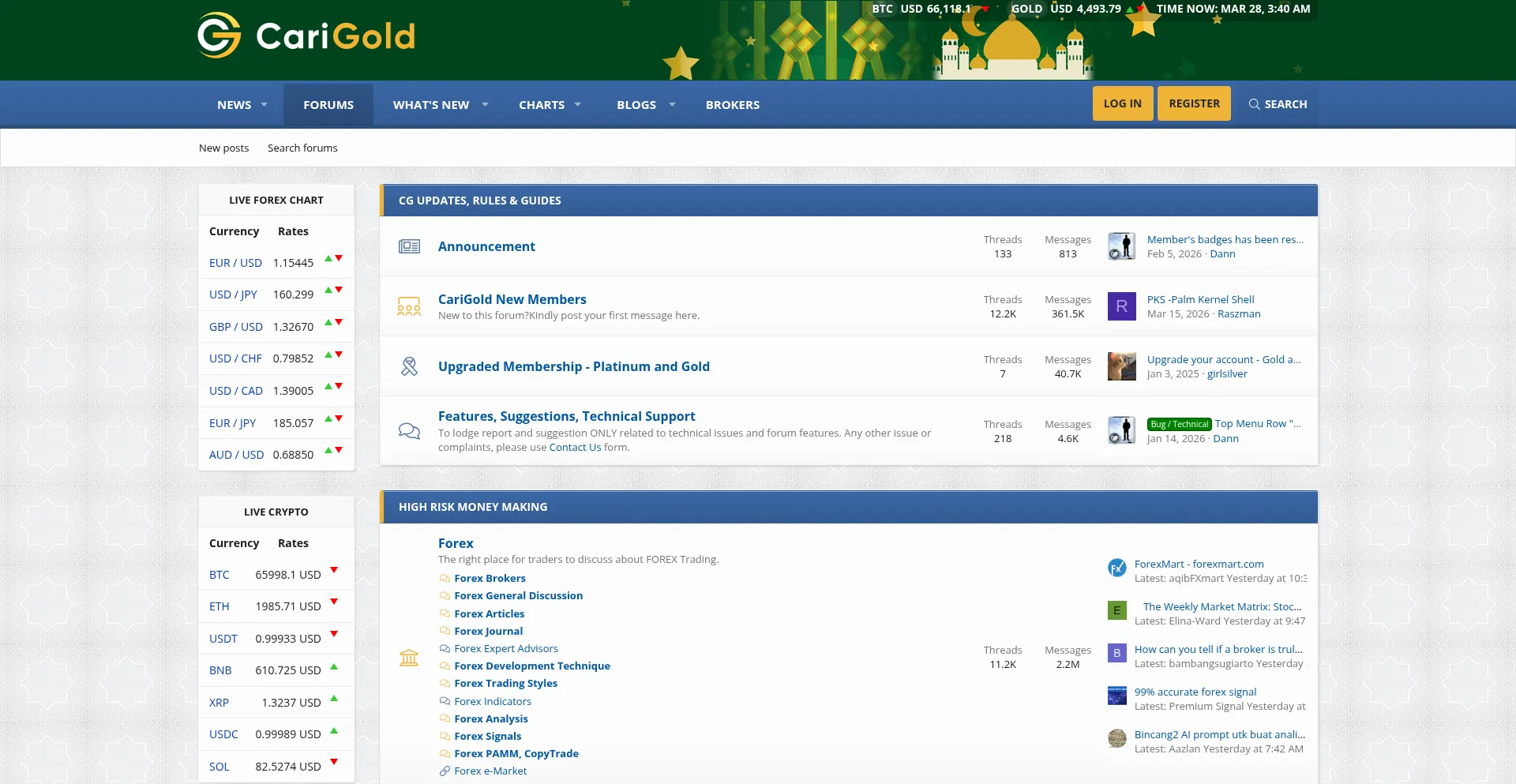Follow the Contact Us link
1516x784 pixels.
pos(575,447)
